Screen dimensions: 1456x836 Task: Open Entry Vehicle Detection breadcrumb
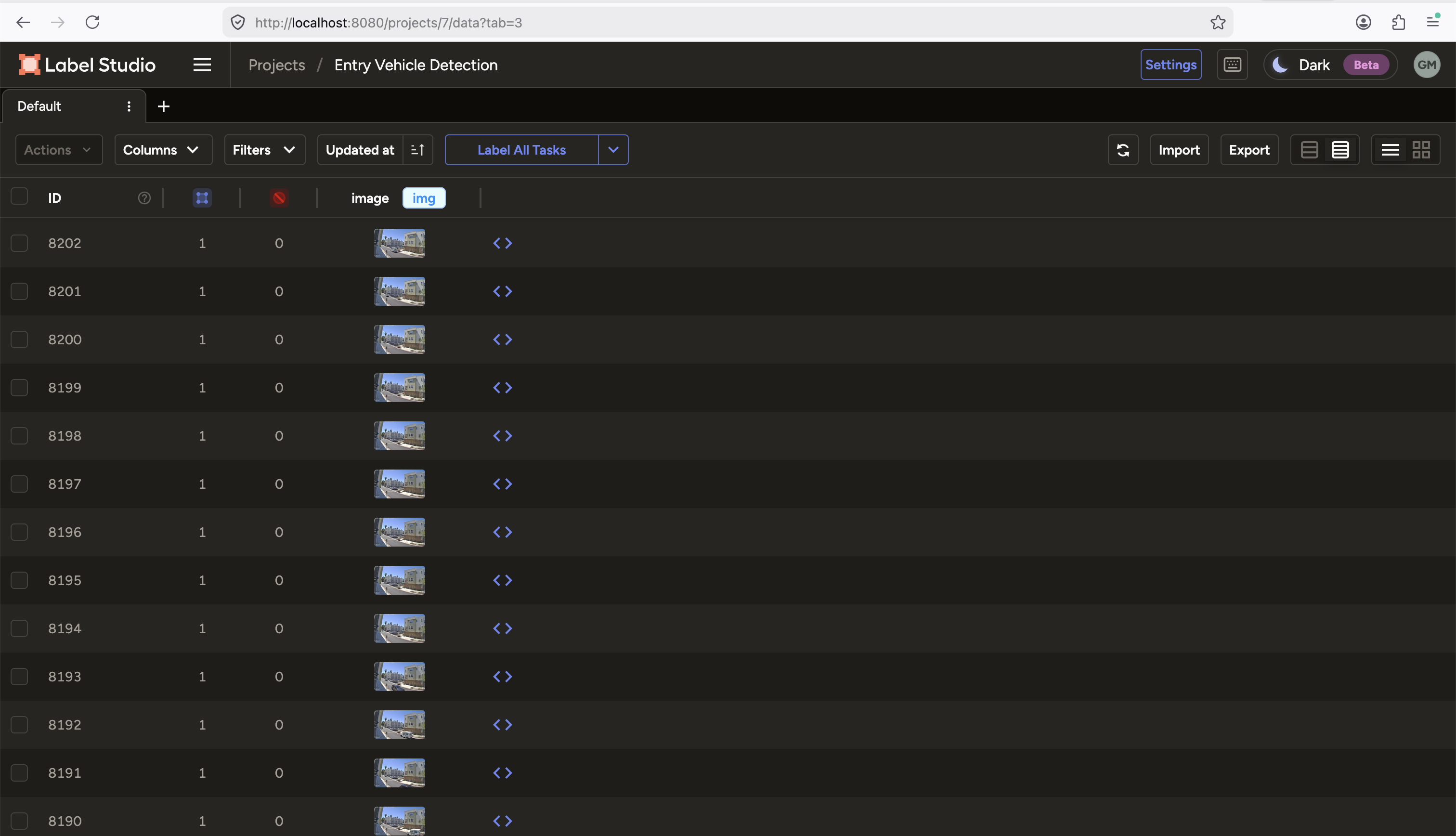[x=416, y=65]
